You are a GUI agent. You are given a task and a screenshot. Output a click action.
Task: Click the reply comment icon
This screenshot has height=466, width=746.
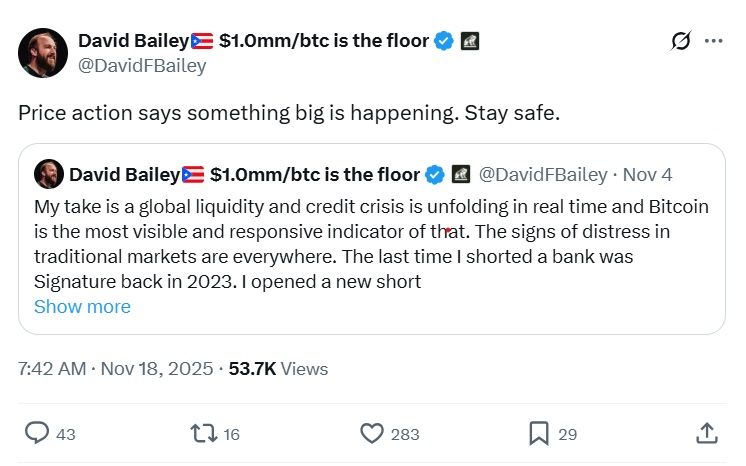pos(37,433)
